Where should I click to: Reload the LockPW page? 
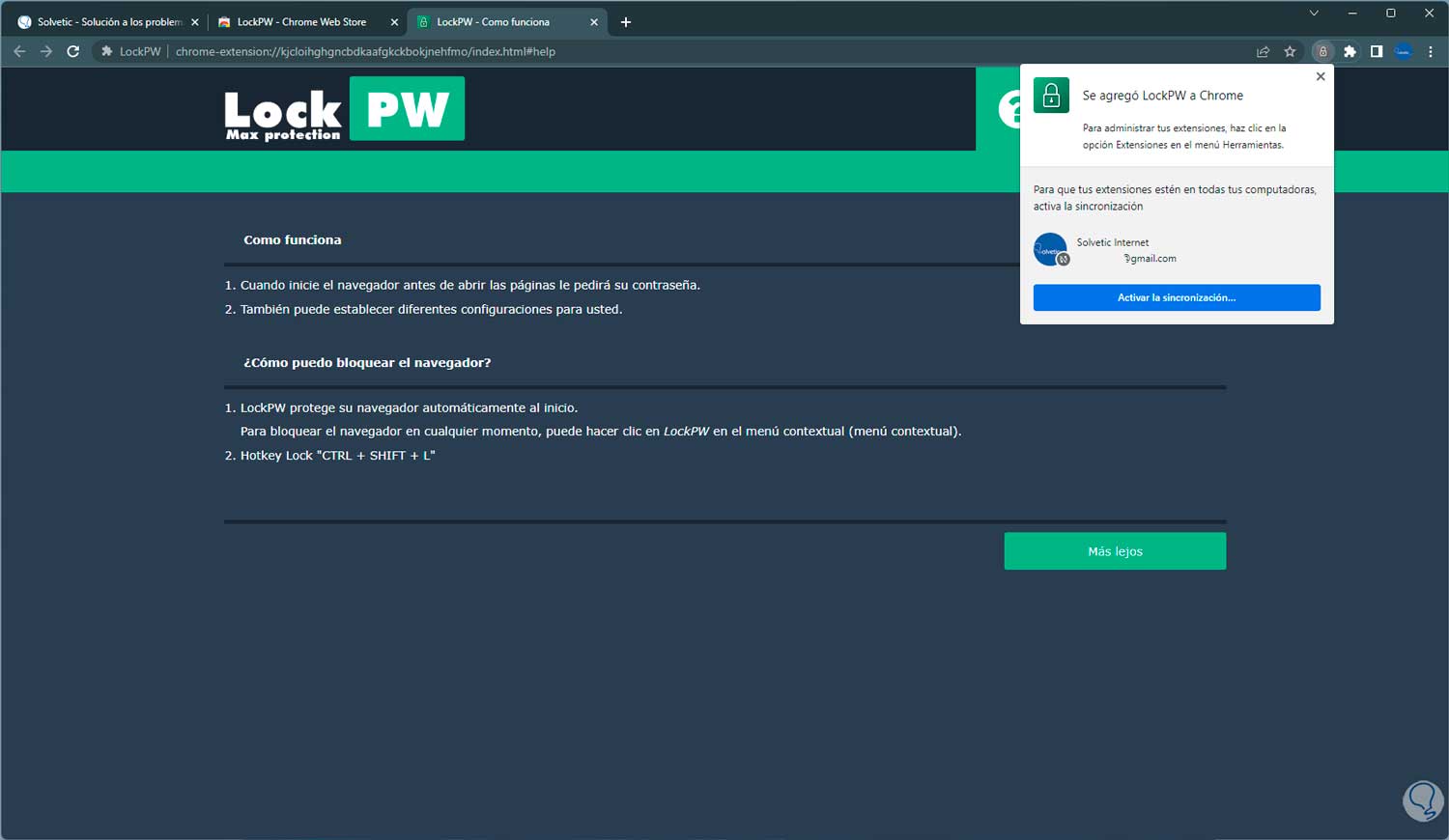click(72, 51)
